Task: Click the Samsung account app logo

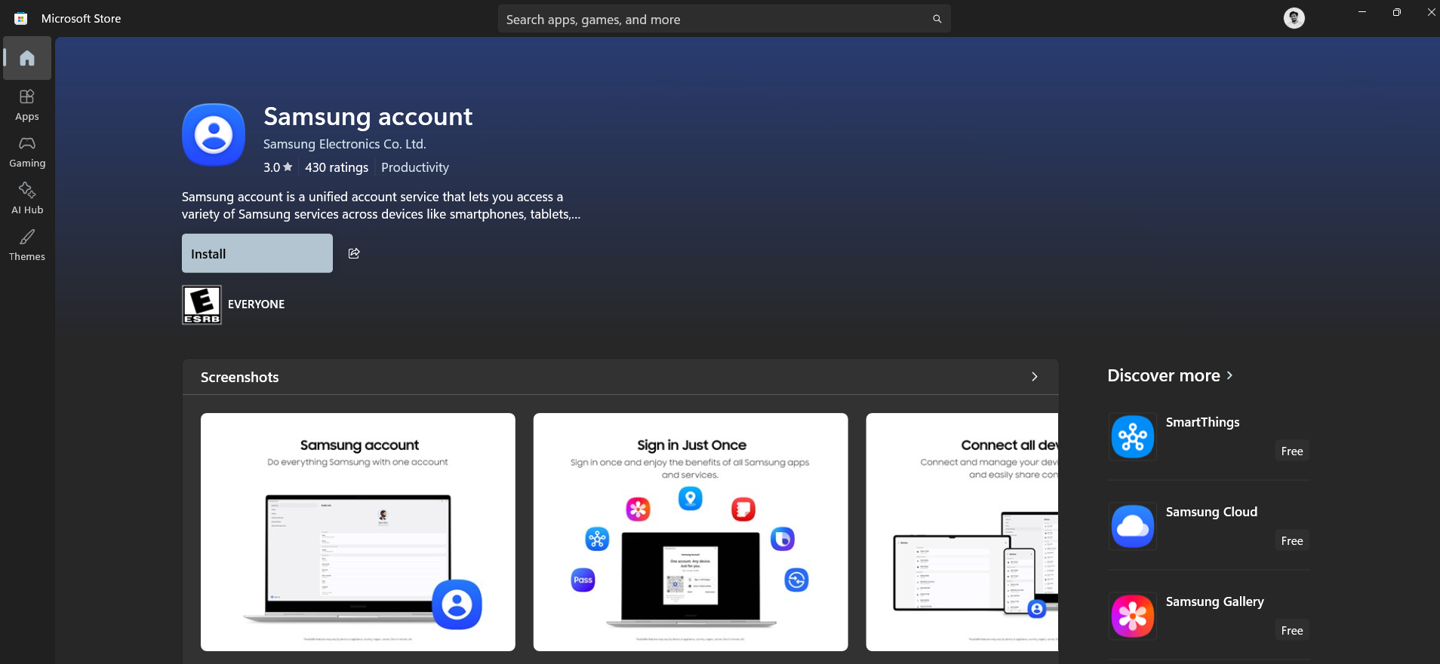Action: pyautogui.click(x=212, y=134)
